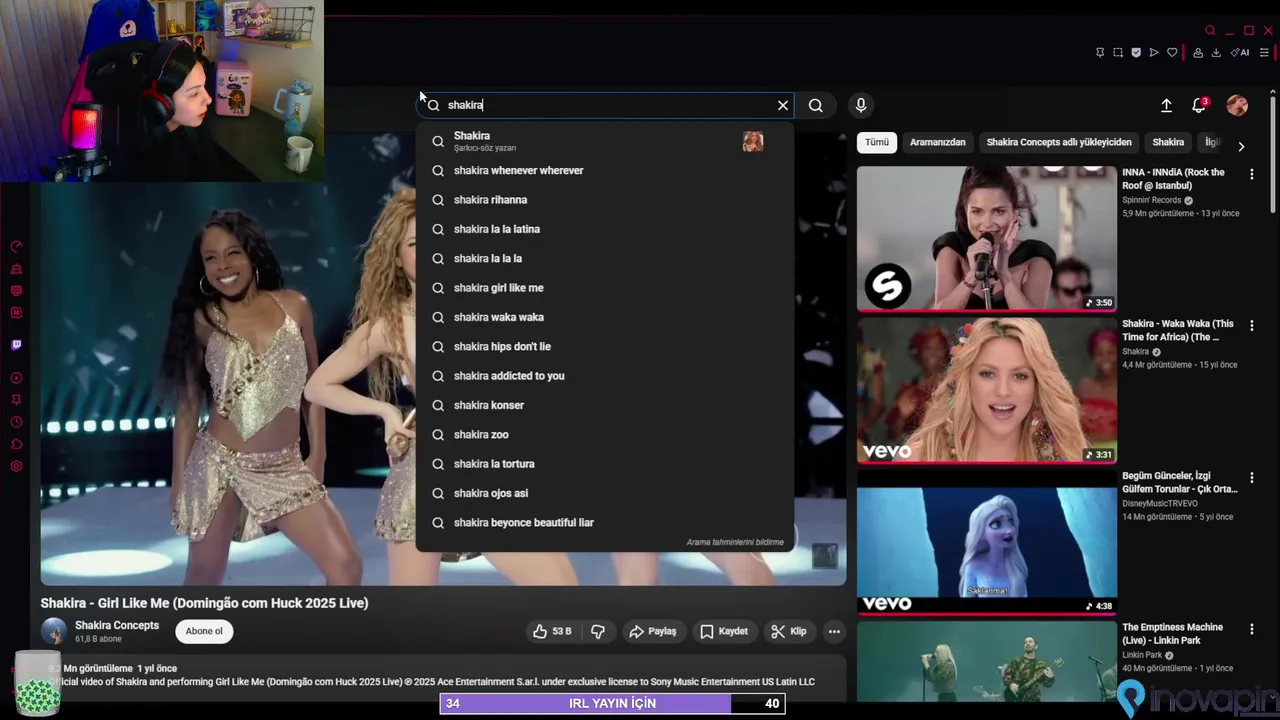Image resolution: width=1280 pixels, height=720 pixels.
Task: Dislike the Girl Like Me video
Action: [x=598, y=631]
